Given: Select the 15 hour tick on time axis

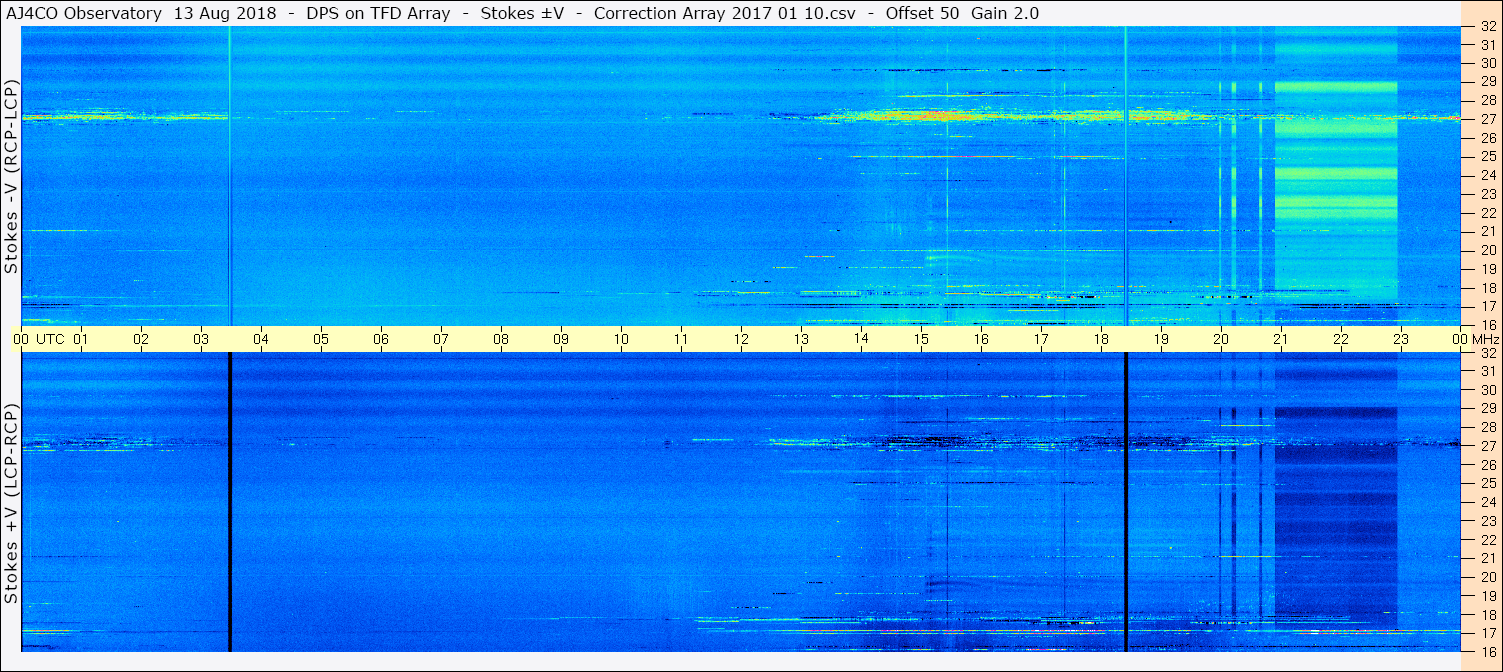Looking at the screenshot, I should 921,339.
